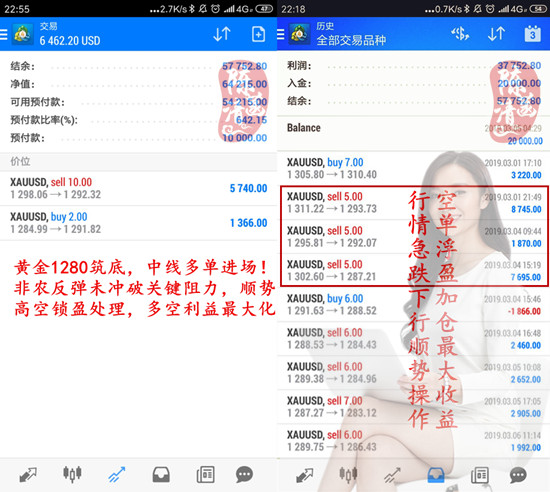Select the Trade tab in the trade screen bottom bar

(116, 475)
